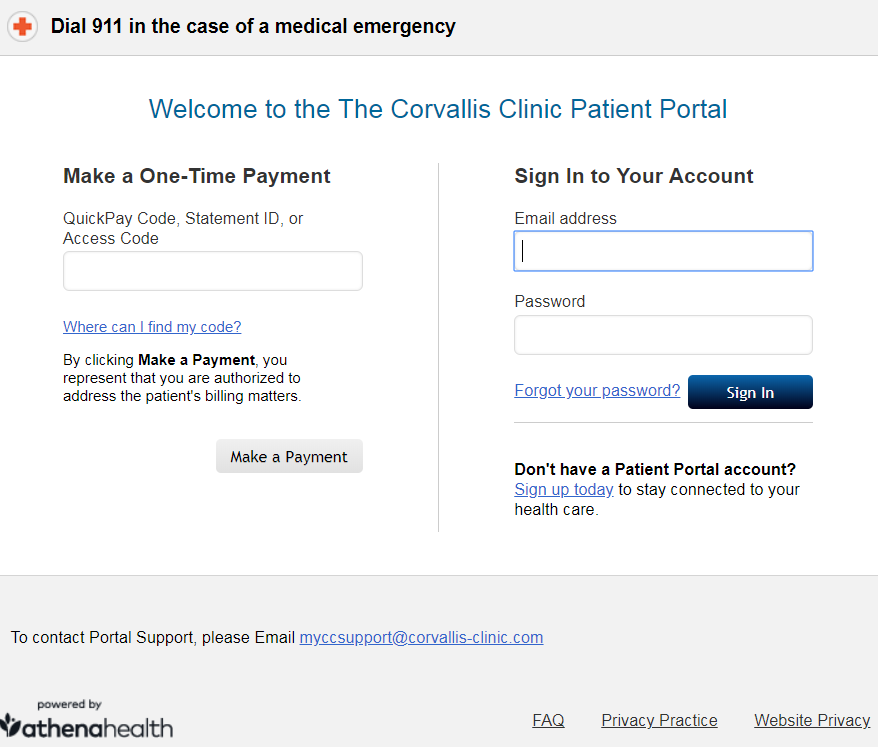Click the Welcome to Corvallis Clinic heading
Screen dimensions: 878x747
[438, 109]
